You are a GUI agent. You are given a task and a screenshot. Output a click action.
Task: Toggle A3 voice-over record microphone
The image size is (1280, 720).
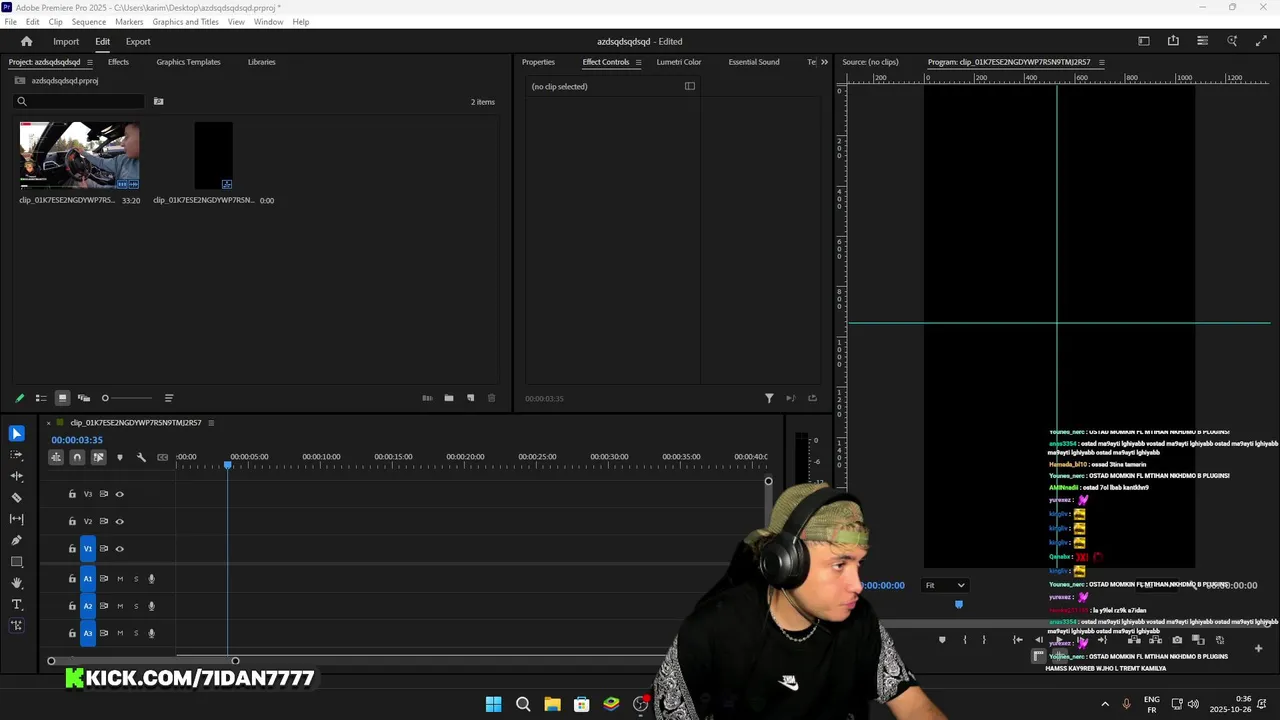[152, 633]
